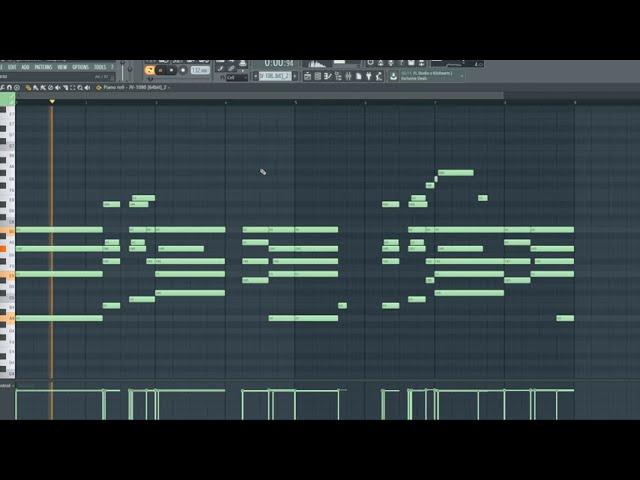Open the Browser view icon

coord(338,76)
